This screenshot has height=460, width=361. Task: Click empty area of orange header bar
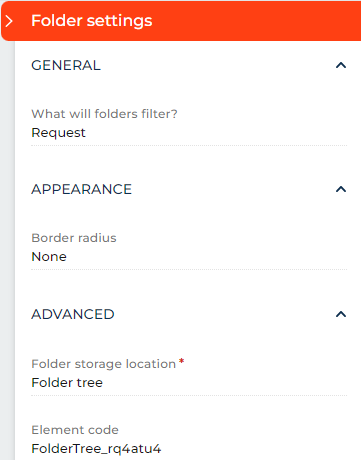tap(257, 21)
